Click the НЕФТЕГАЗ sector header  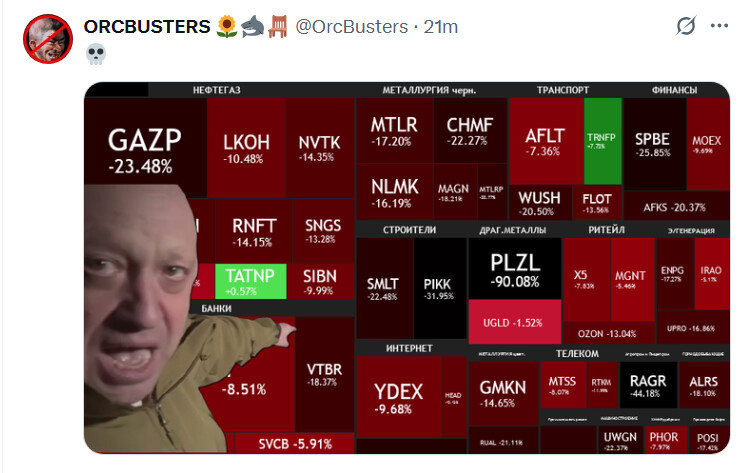217,90
